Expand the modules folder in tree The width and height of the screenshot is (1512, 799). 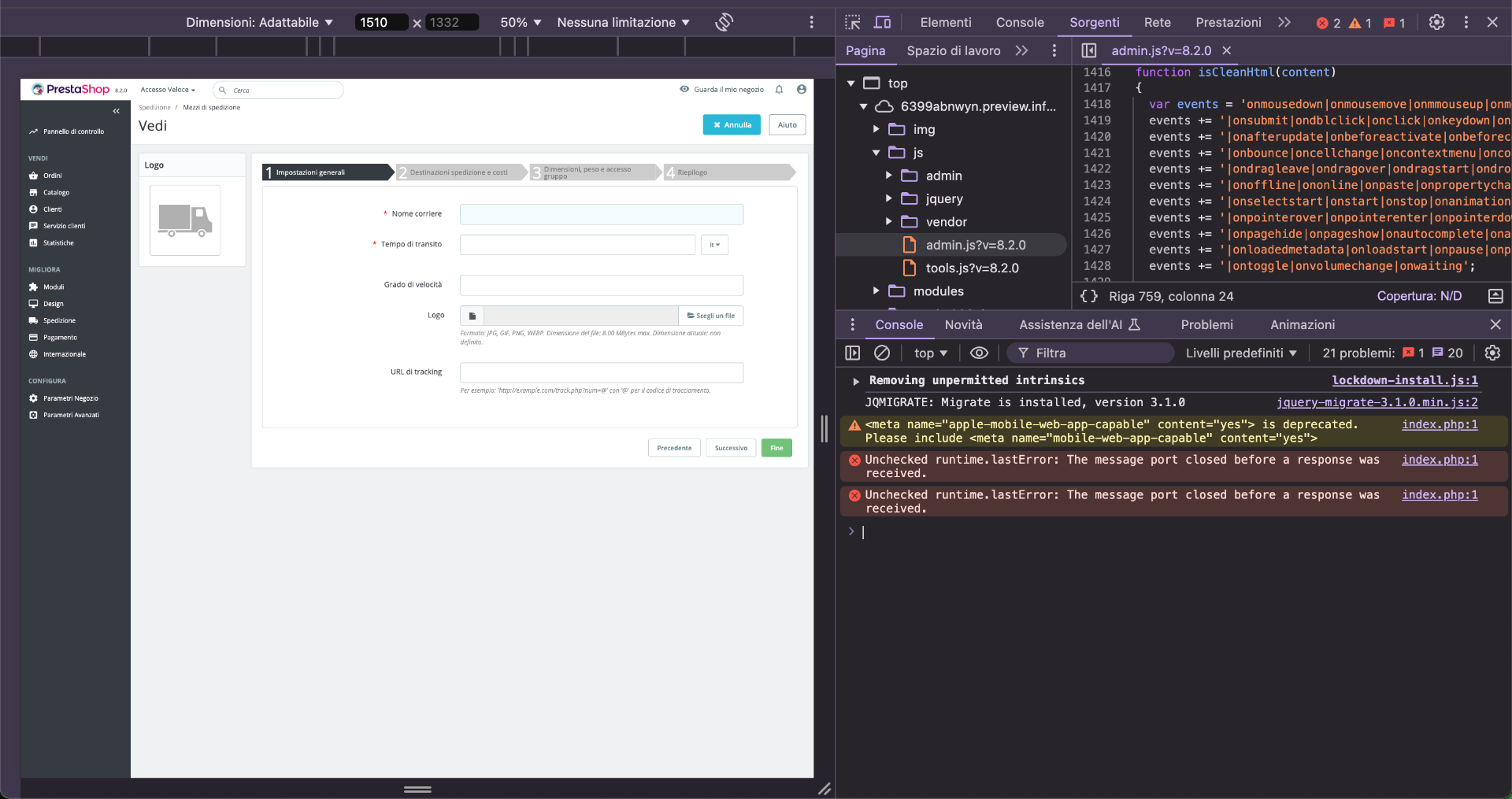[x=876, y=291]
